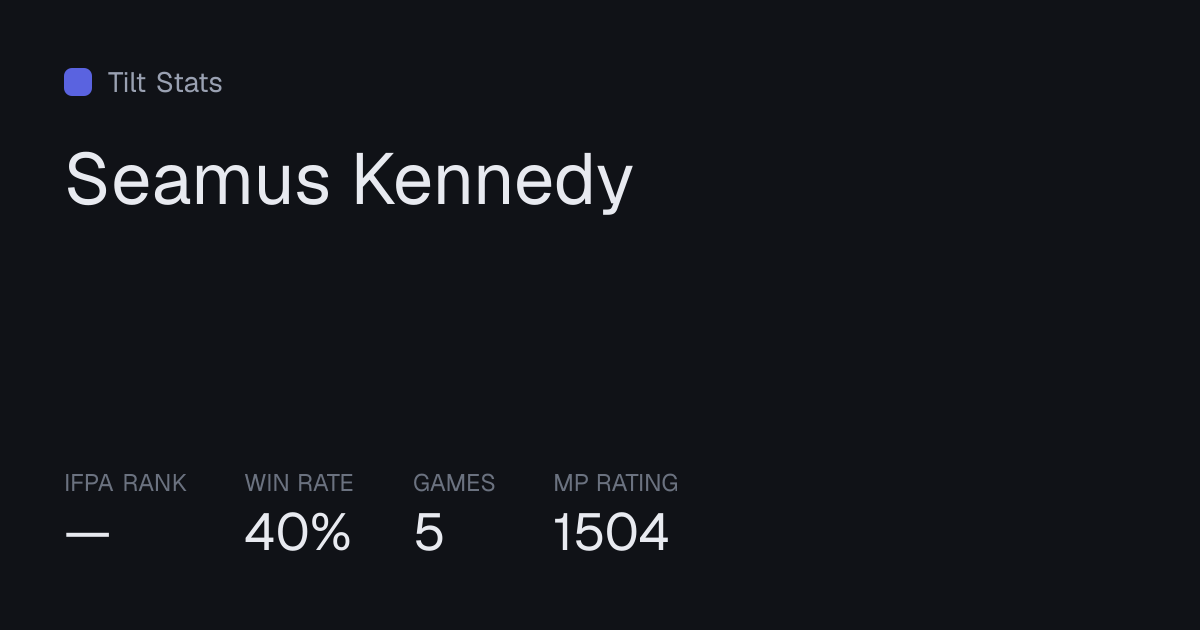Click the word Seamus in the title
This screenshot has width=1200, height=630.
click(197, 182)
